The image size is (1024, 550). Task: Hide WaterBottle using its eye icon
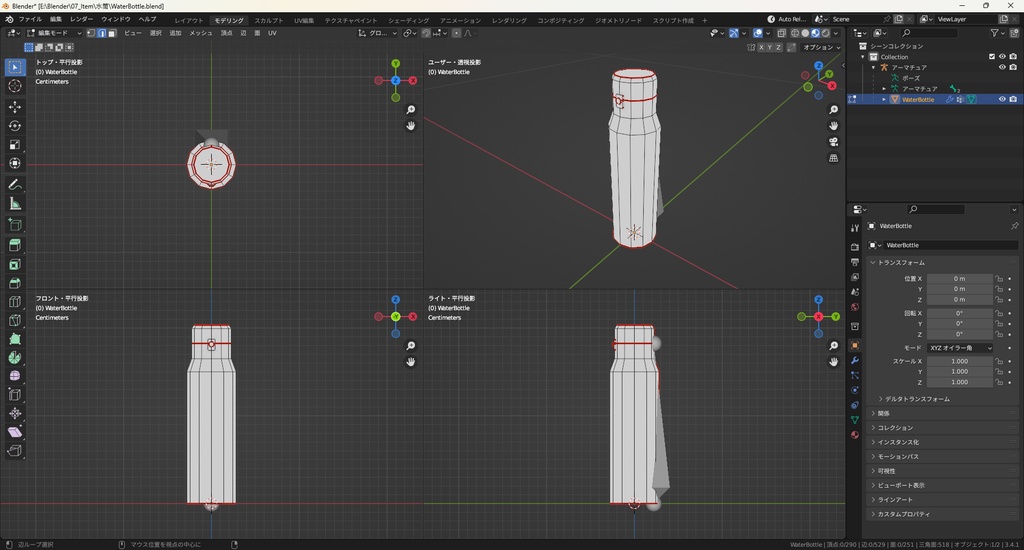[1002, 99]
